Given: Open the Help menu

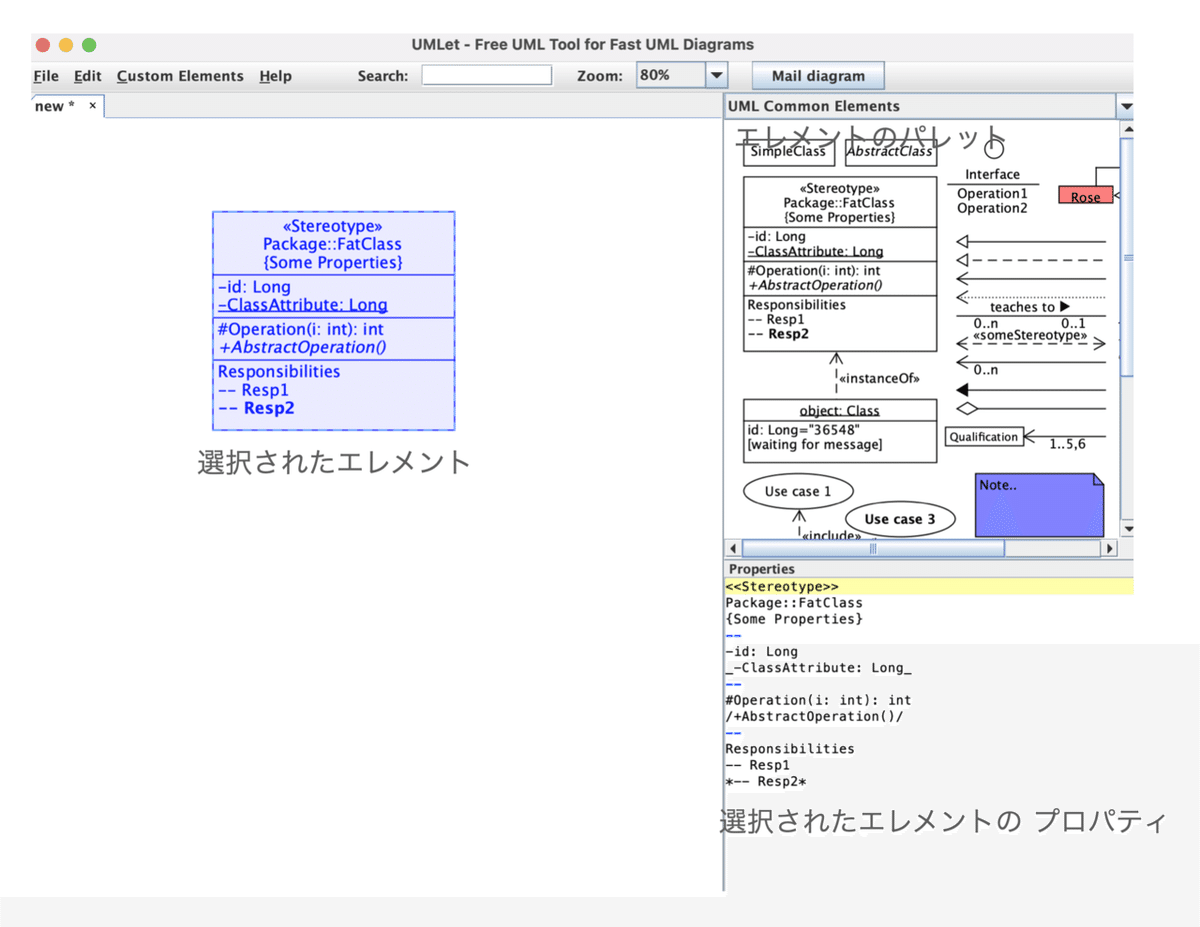Looking at the screenshot, I should (275, 76).
